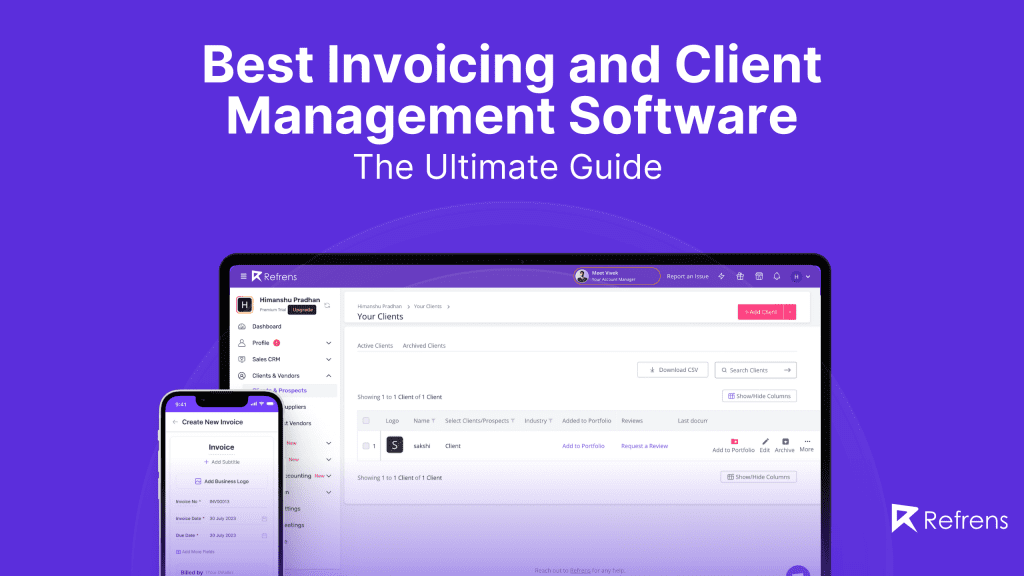The image size is (1024, 576).
Task: Click the Archive icon in the client actions
Action: click(783, 441)
